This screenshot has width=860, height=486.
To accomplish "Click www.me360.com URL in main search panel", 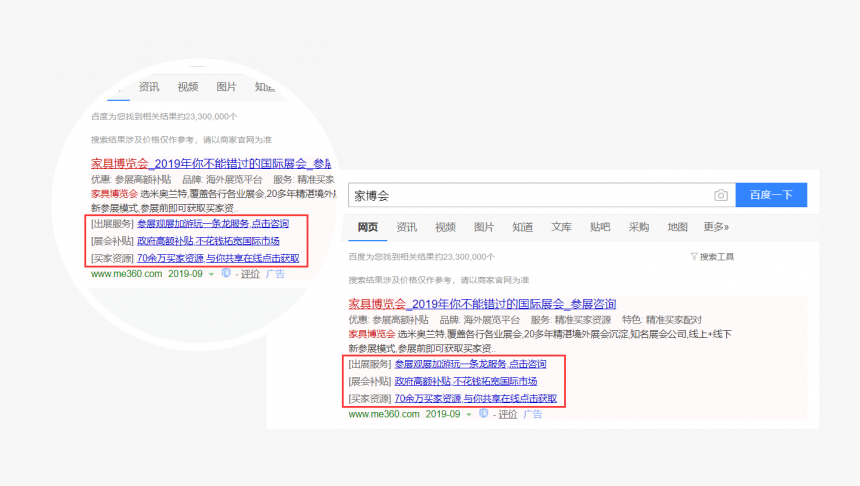I will [384, 414].
